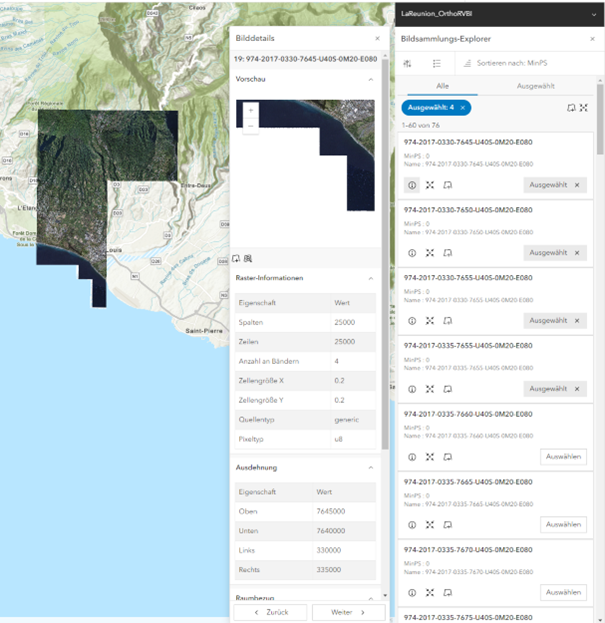Image resolution: width=605 pixels, height=623 pixels.
Task: Deselect image 974-2017-0330-7645 via Ausgewählt button
Action: tap(555, 185)
